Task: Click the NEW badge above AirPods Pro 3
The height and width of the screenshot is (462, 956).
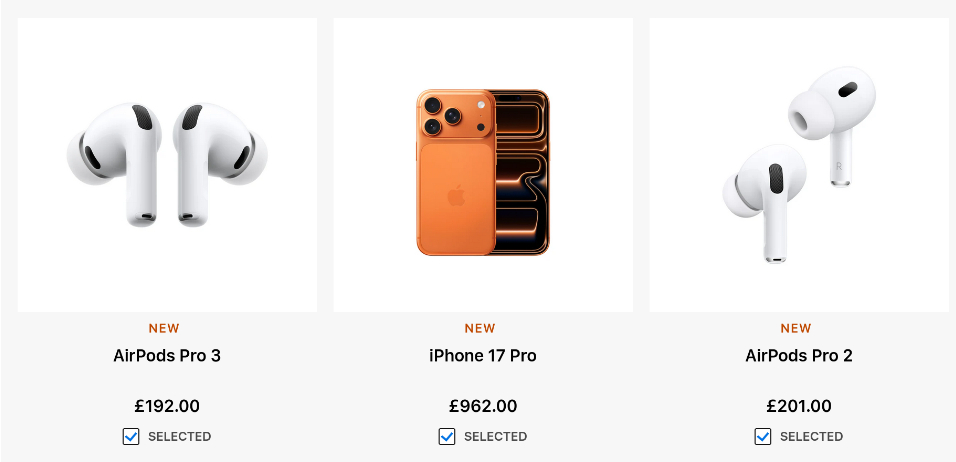Action: (x=164, y=328)
